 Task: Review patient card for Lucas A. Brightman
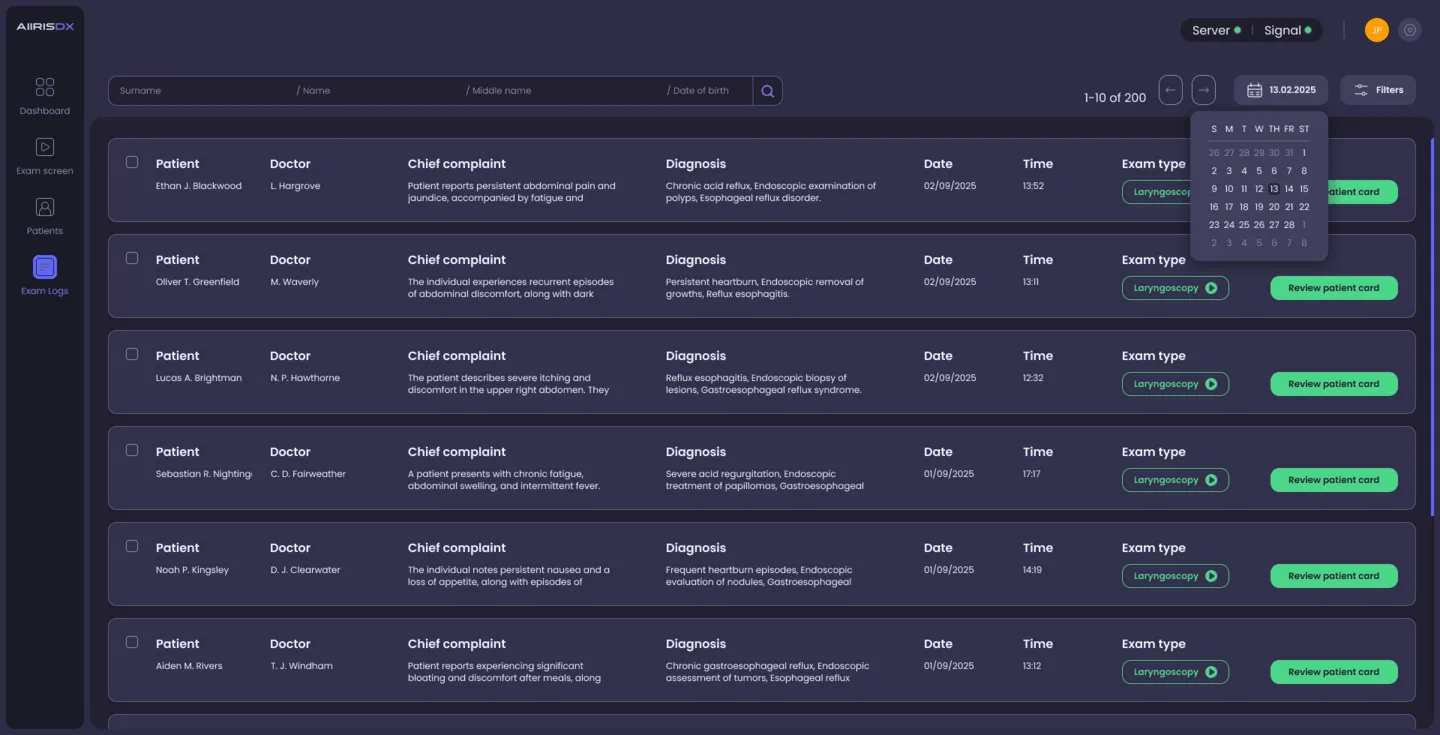tap(1334, 384)
